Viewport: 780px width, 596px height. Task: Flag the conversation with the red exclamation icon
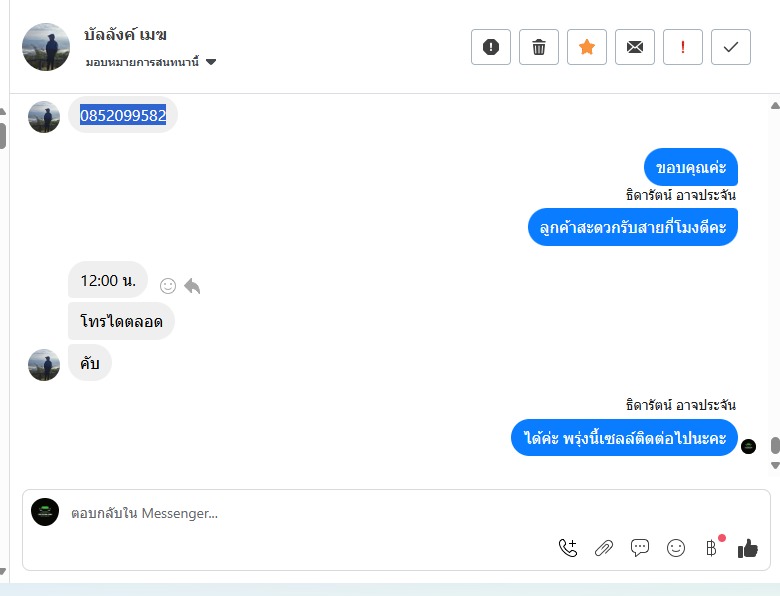[x=683, y=47]
